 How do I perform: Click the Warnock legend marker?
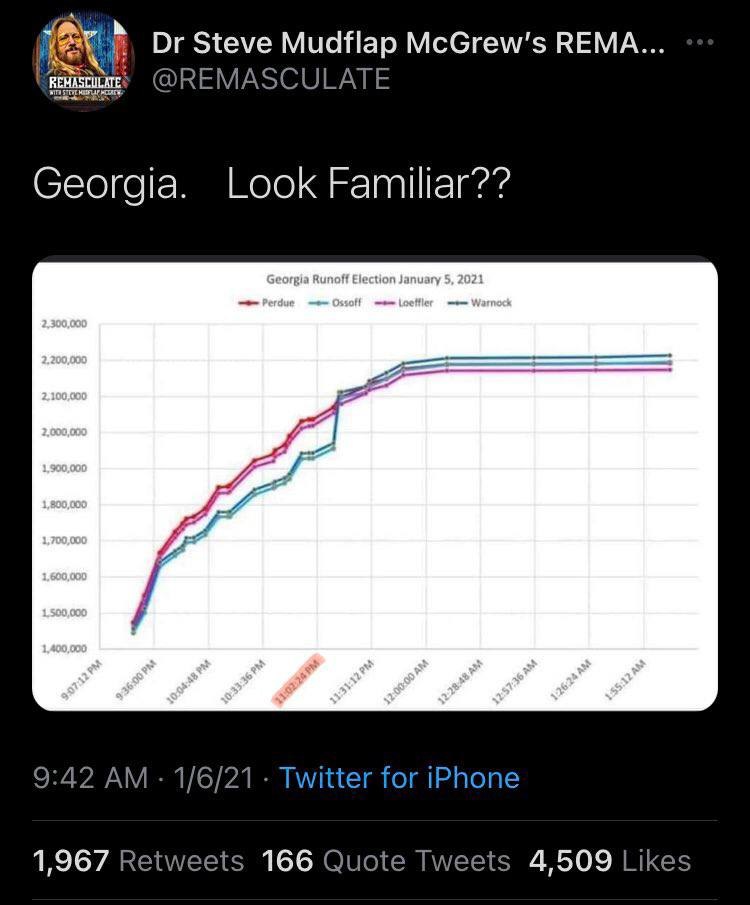[458, 303]
